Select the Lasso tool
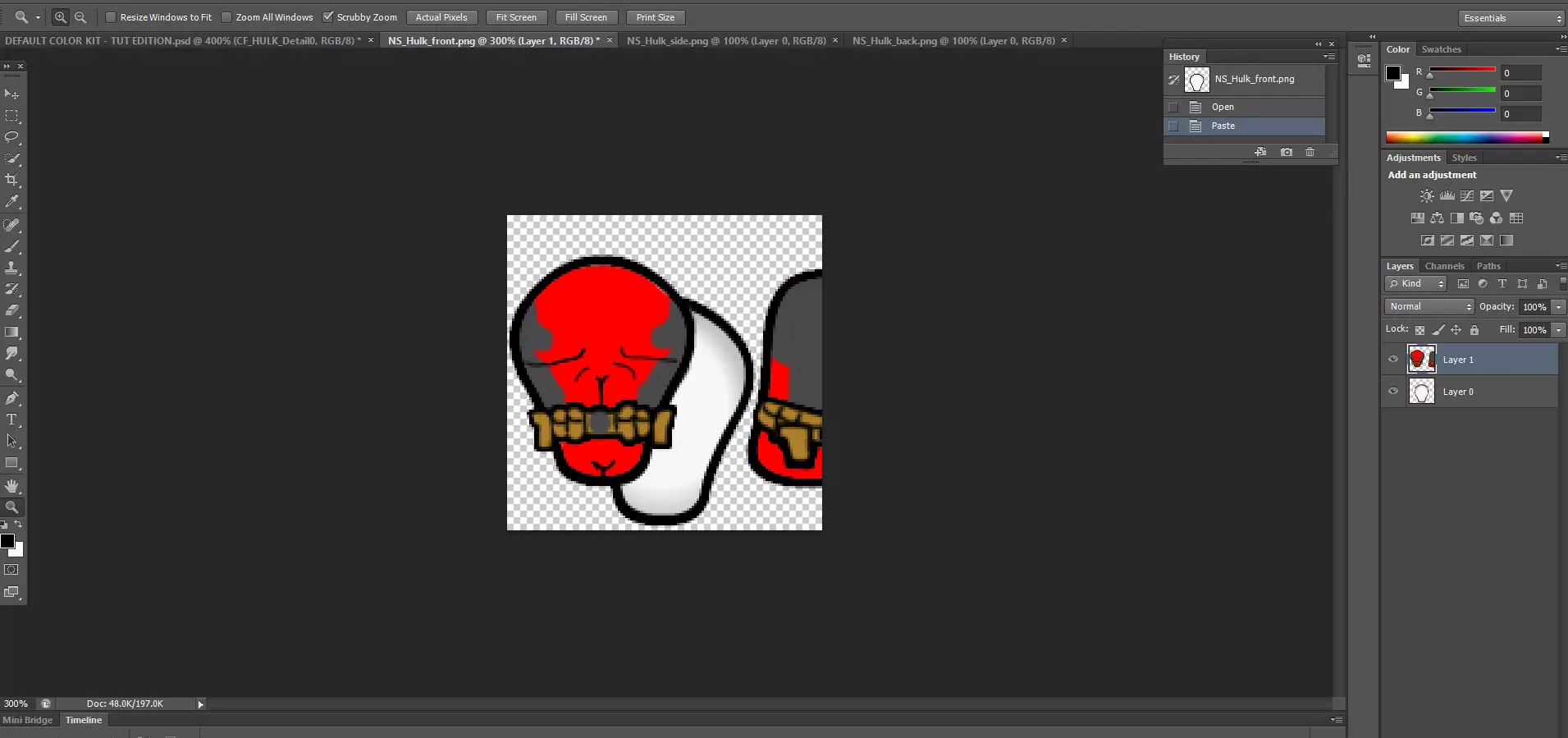The width and height of the screenshot is (1568, 738). 11,137
